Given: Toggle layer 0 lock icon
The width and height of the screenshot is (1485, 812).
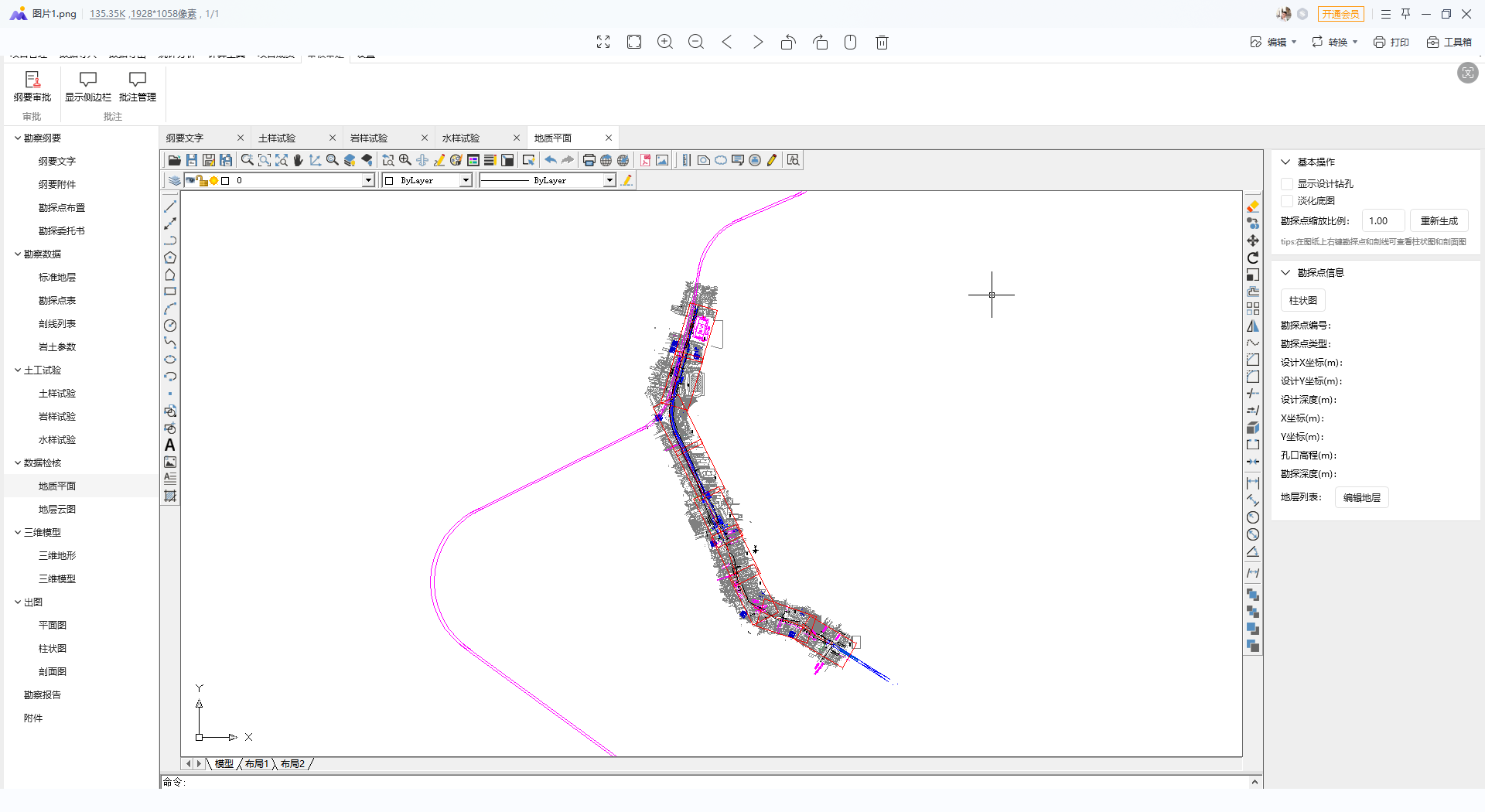Looking at the screenshot, I should (201, 180).
